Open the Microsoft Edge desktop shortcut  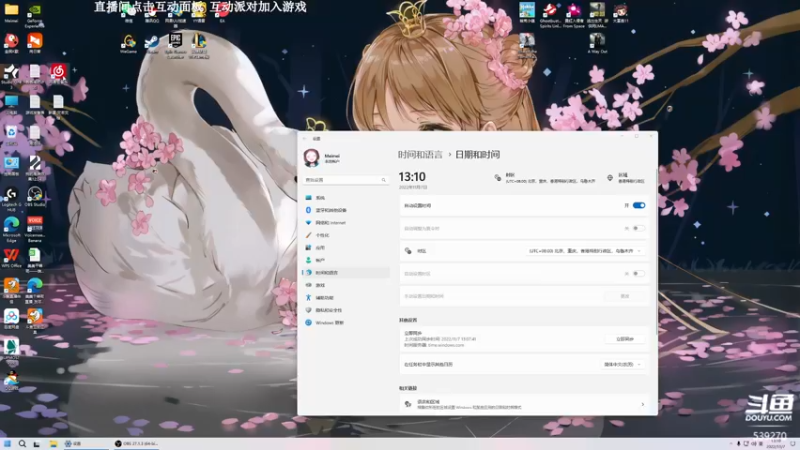(11, 230)
